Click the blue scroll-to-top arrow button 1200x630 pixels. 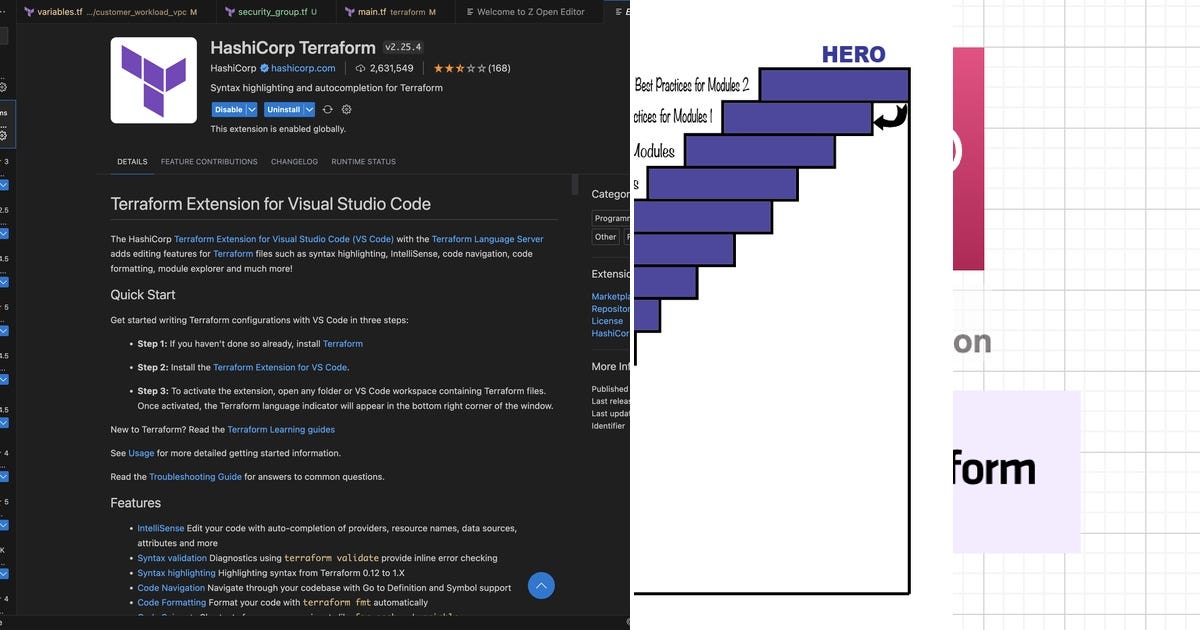pos(540,585)
